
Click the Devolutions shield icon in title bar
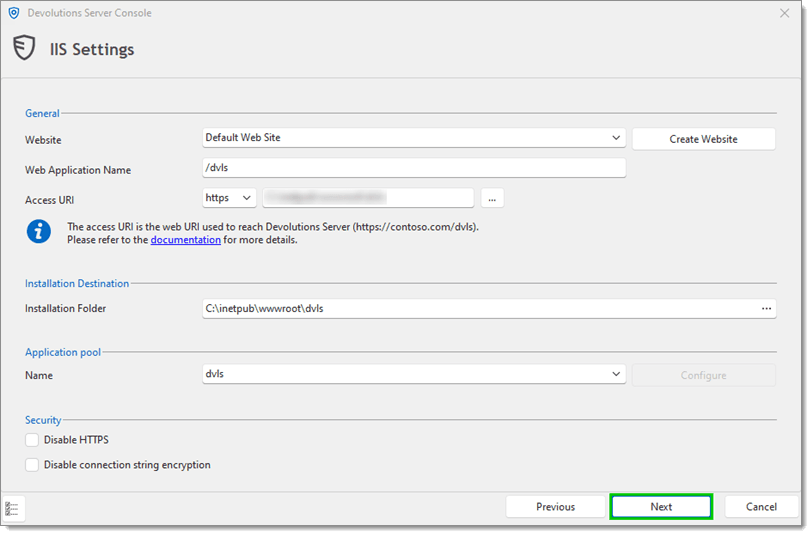[14, 13]
